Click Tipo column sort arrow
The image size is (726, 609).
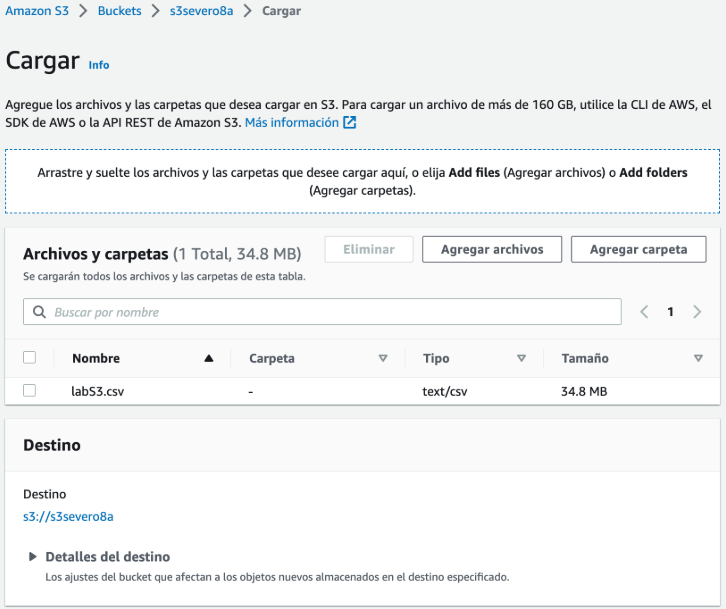point(521,358)
